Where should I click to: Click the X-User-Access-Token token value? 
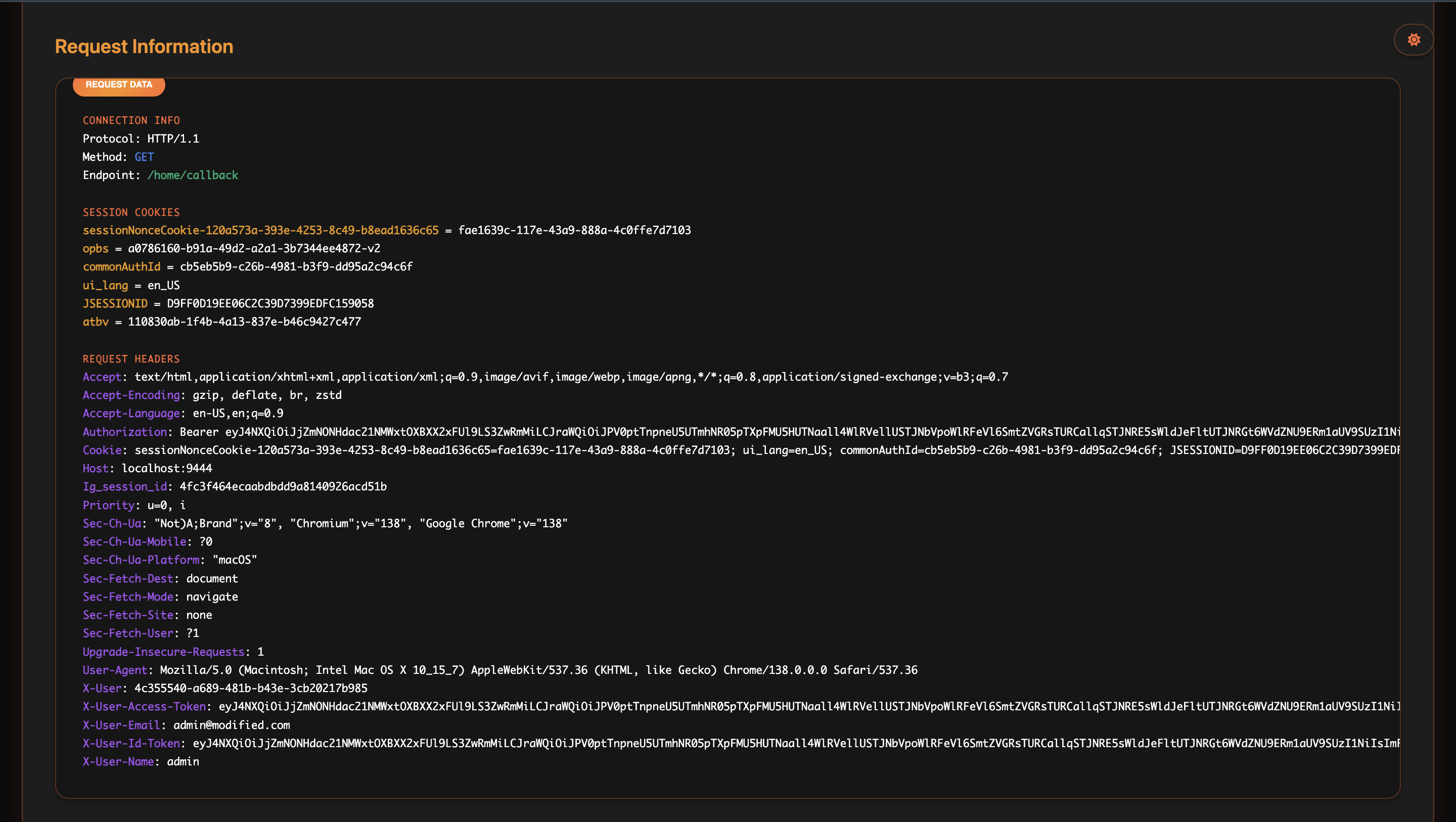click(809, 706)
